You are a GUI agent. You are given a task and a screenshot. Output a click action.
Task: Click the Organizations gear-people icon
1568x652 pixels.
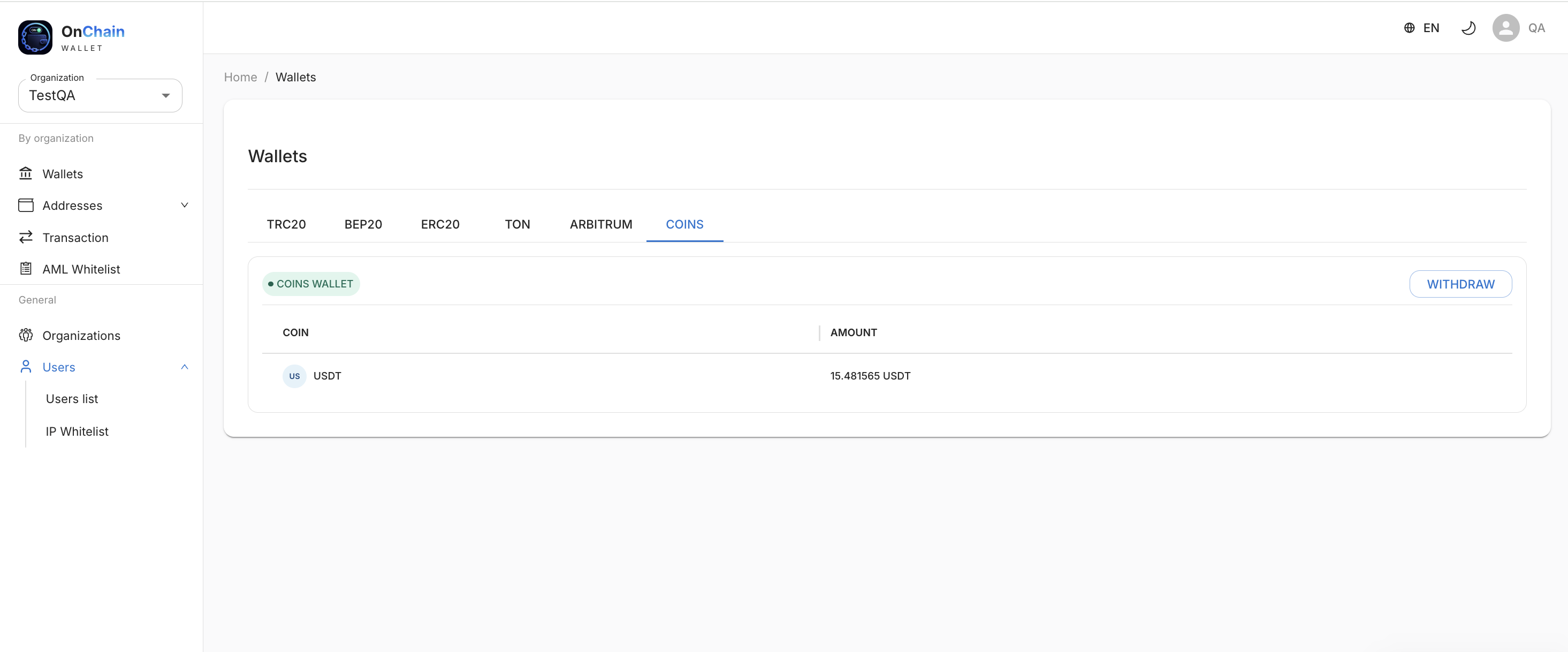(x=26, y=335)
